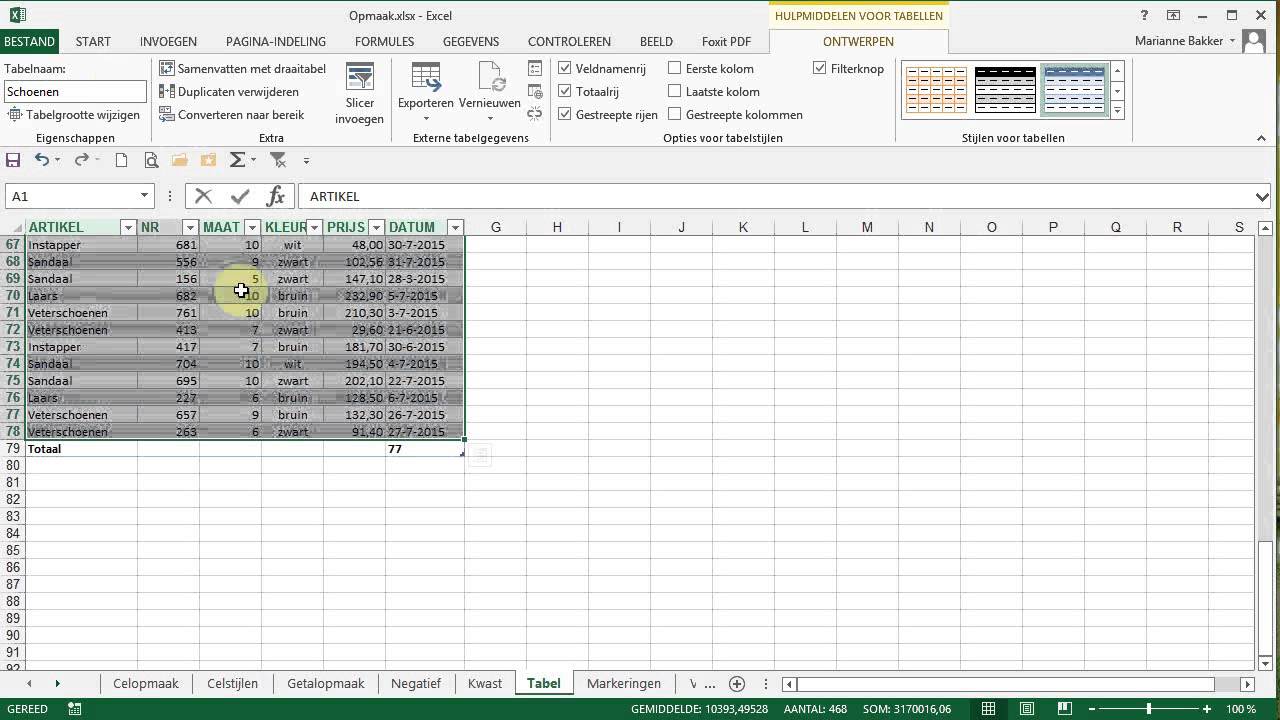
Task: Uncheck the Gestreepte rijen checkbox
Action: (565, 114)
